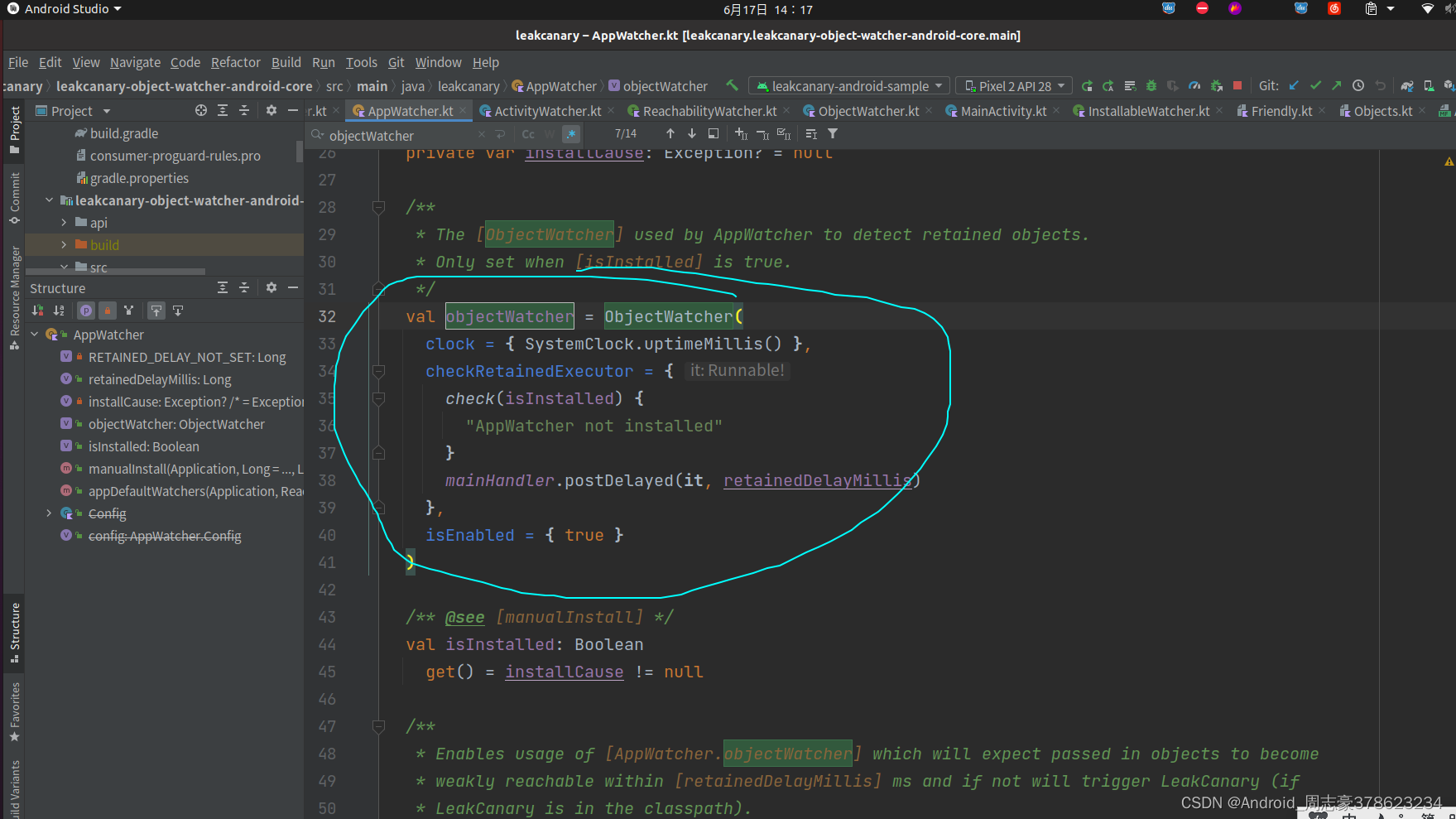Open Structure panel gear settings

coord(271,287)
